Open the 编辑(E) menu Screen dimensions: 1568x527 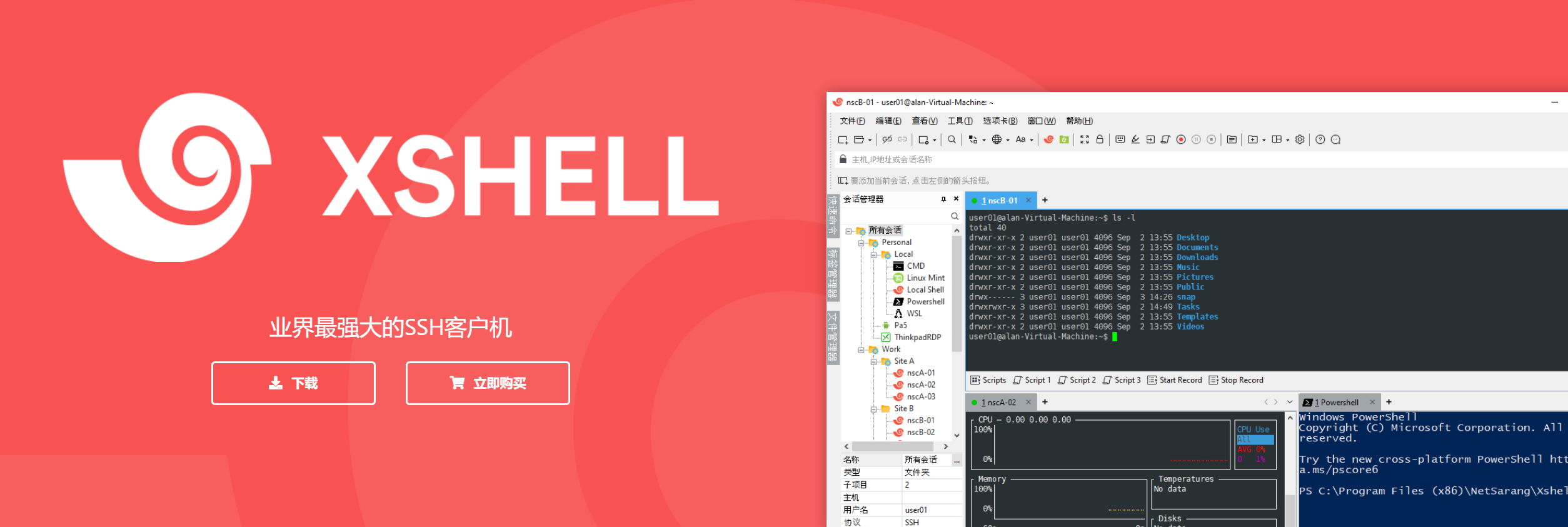click(888, 121)
